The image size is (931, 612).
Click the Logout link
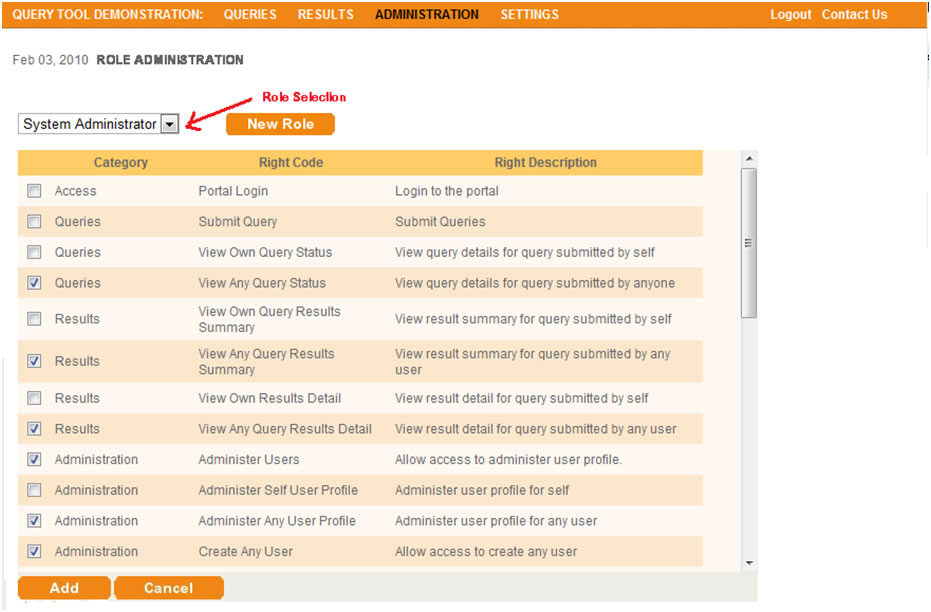tap(790, 15)
